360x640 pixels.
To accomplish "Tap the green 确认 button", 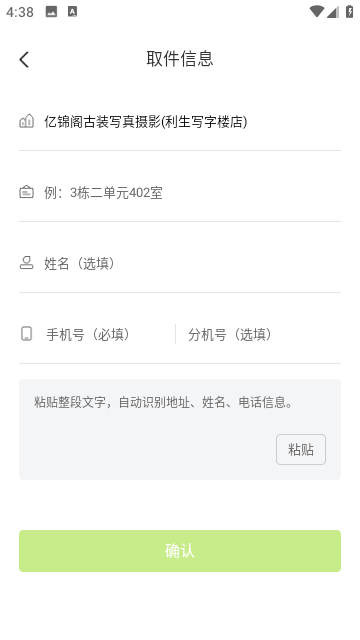I will 180,551.
